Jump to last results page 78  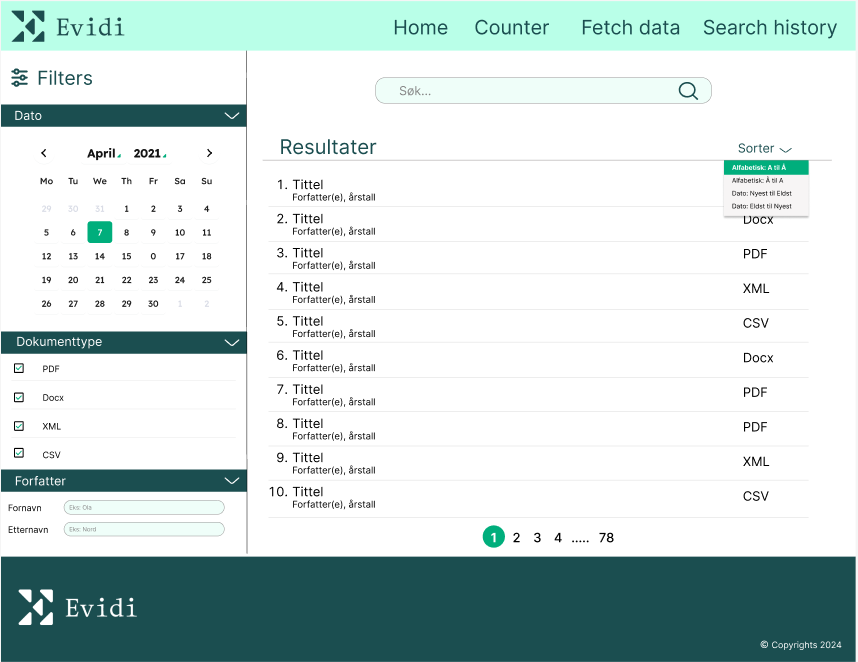[x=606, y=538]
